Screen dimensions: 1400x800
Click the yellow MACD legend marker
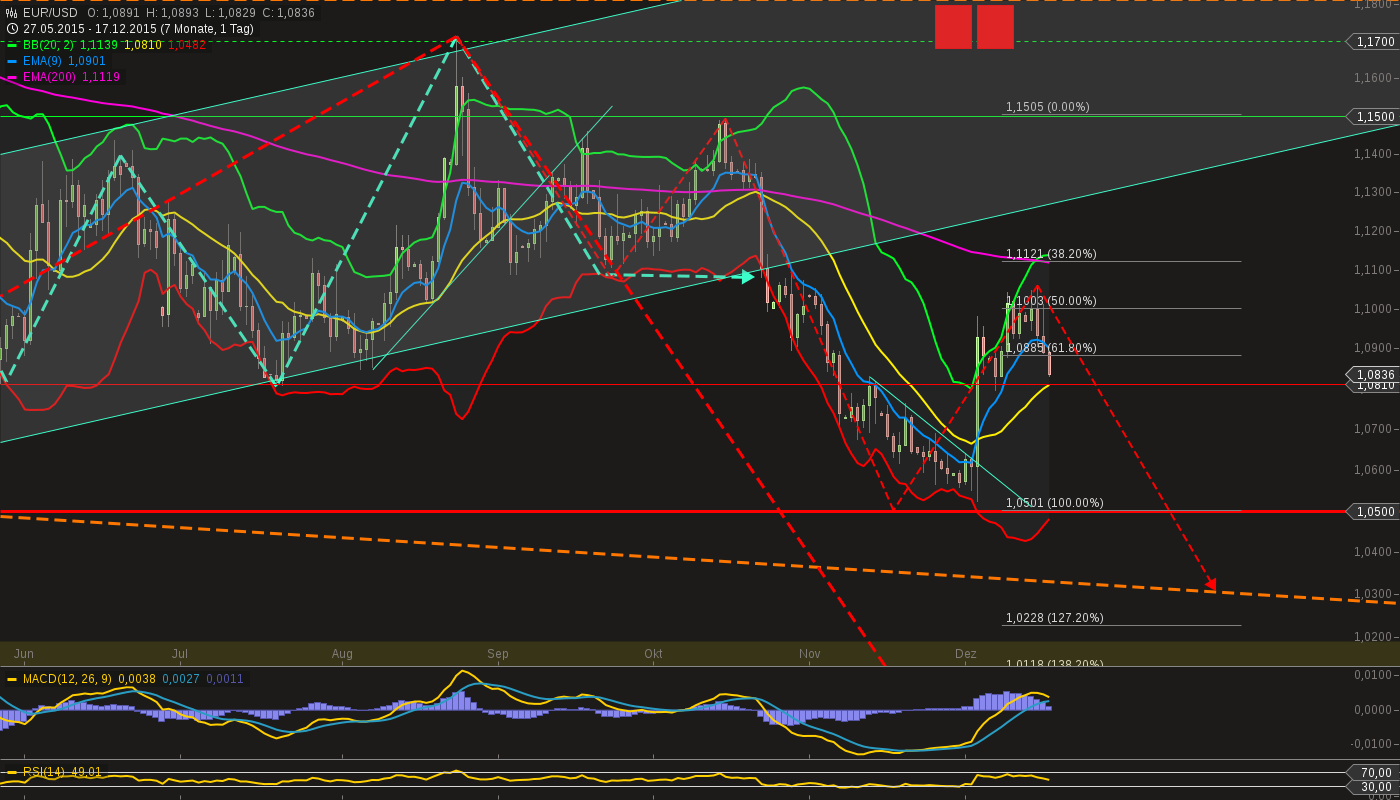12,679
